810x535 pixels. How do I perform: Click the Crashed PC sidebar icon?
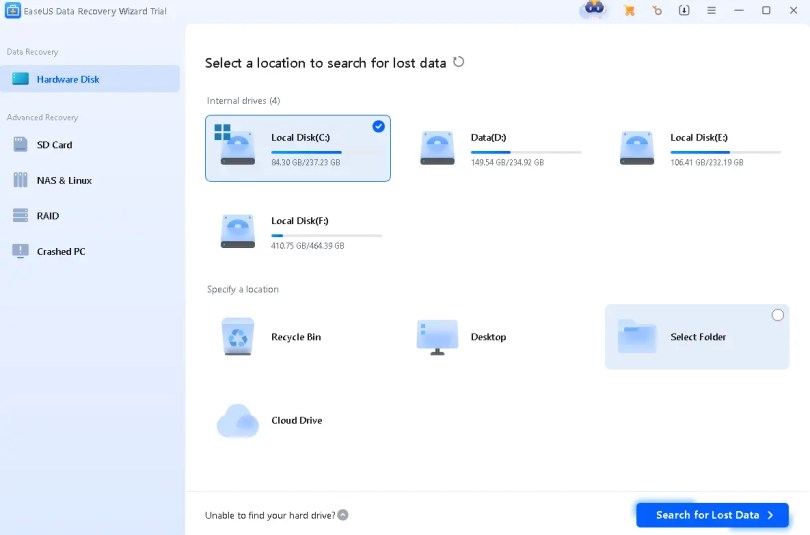[x=20, y=251]
